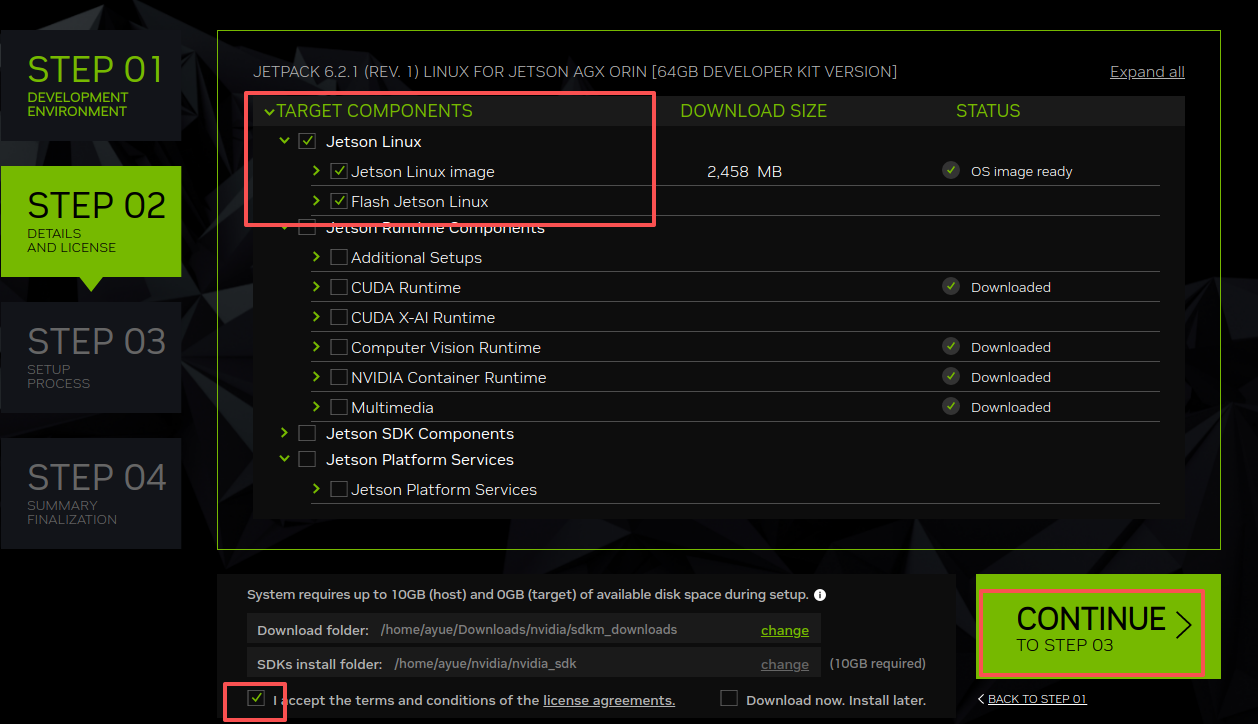Change the Download folder location

(785, 630)
